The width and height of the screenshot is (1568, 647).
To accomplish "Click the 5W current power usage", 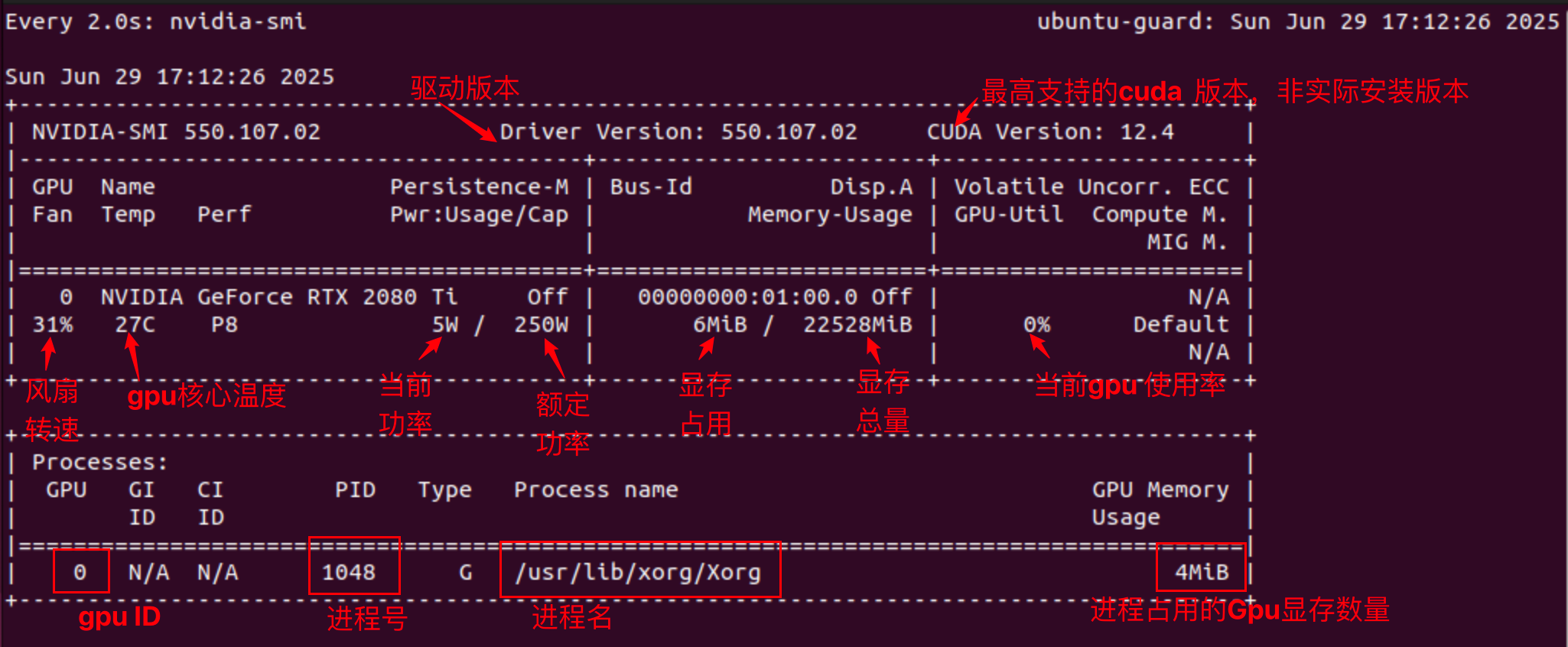I will pyautogui.click(x=444, y=324).
